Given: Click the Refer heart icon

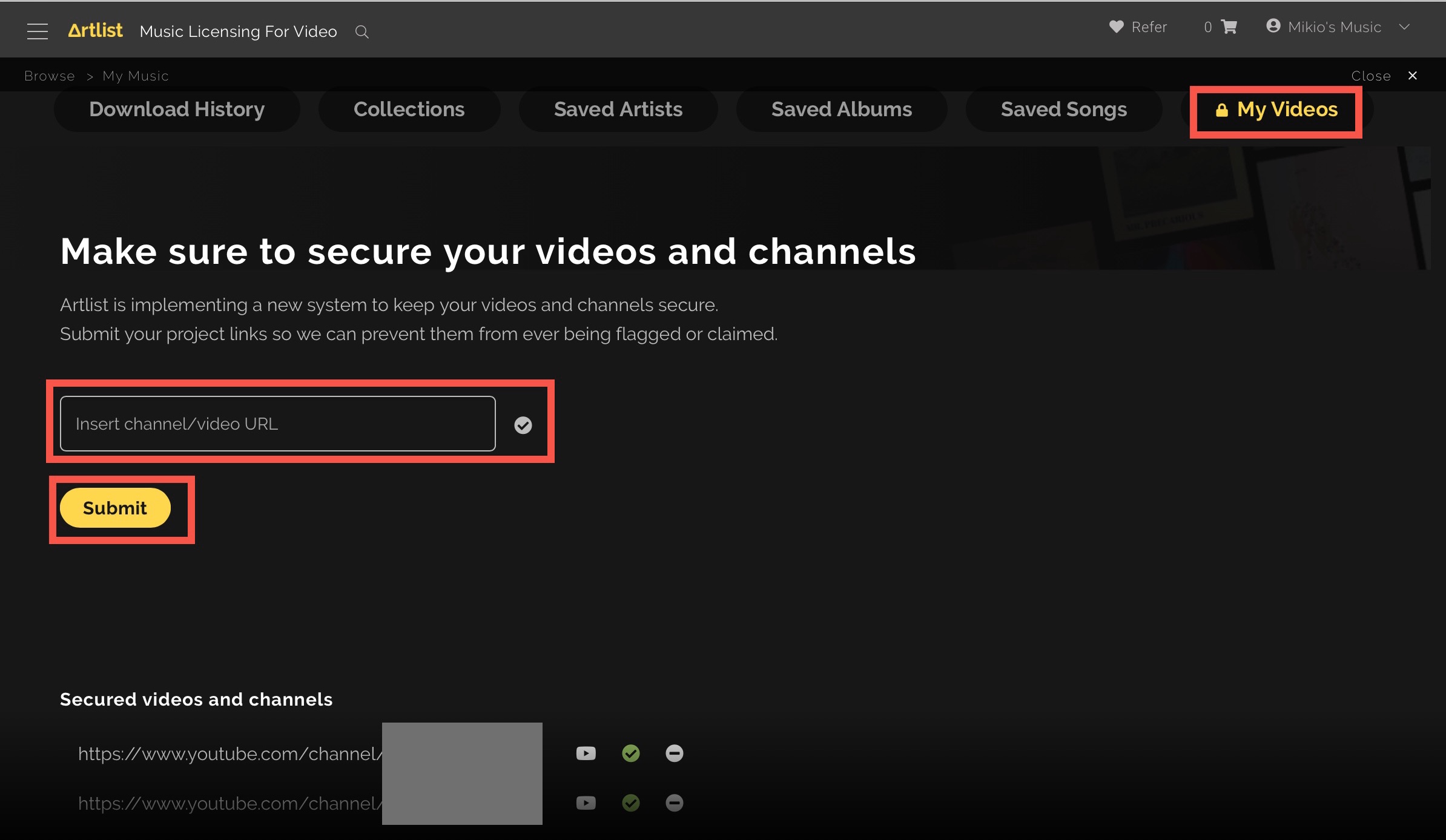Looking at the screenshot, I should click(x=1116, y=27).
